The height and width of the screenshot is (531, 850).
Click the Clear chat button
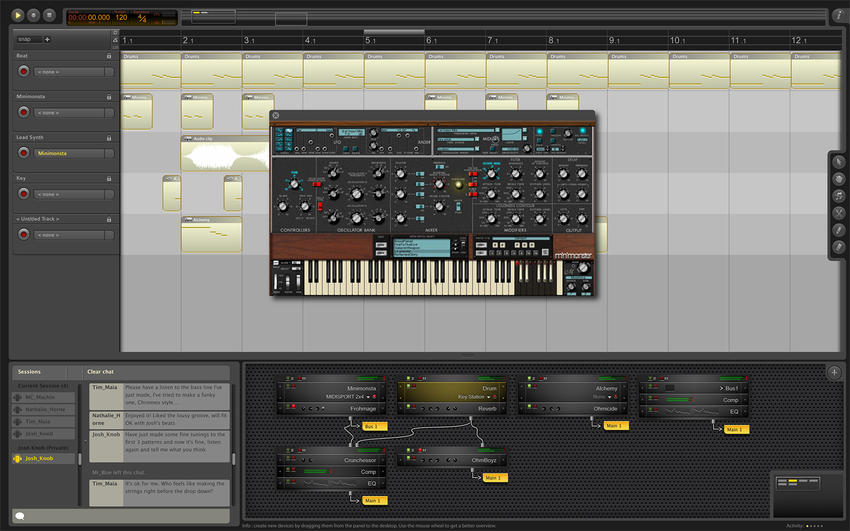pos(100,372)
